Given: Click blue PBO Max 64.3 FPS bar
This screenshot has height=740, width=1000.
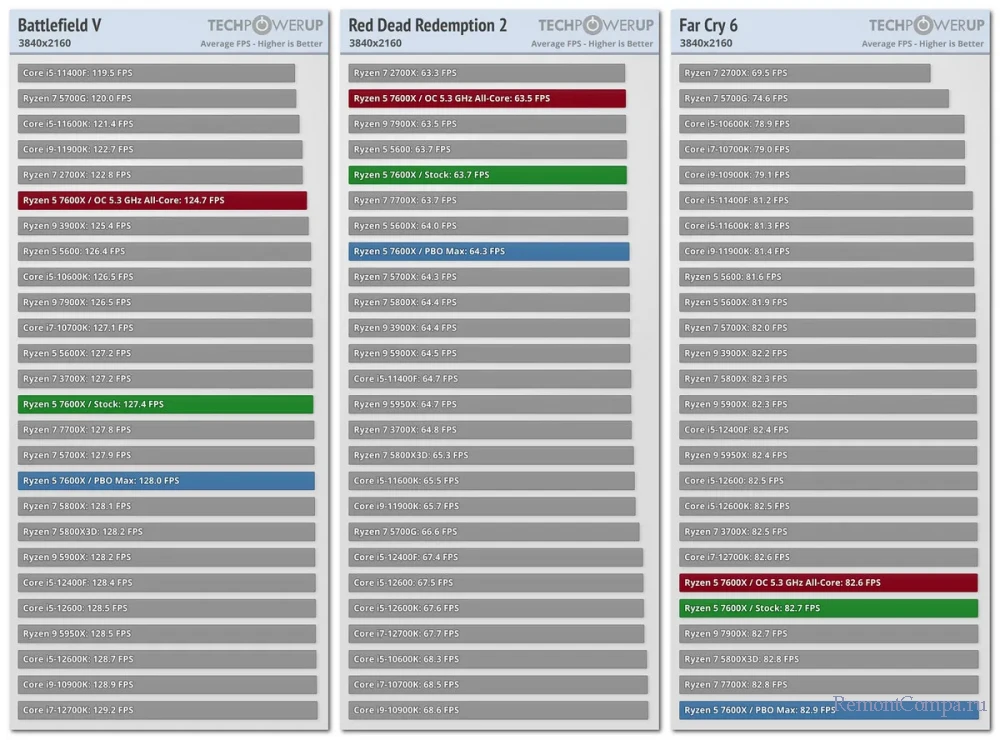Looking at the screenshot, I should tap(489, 251).
